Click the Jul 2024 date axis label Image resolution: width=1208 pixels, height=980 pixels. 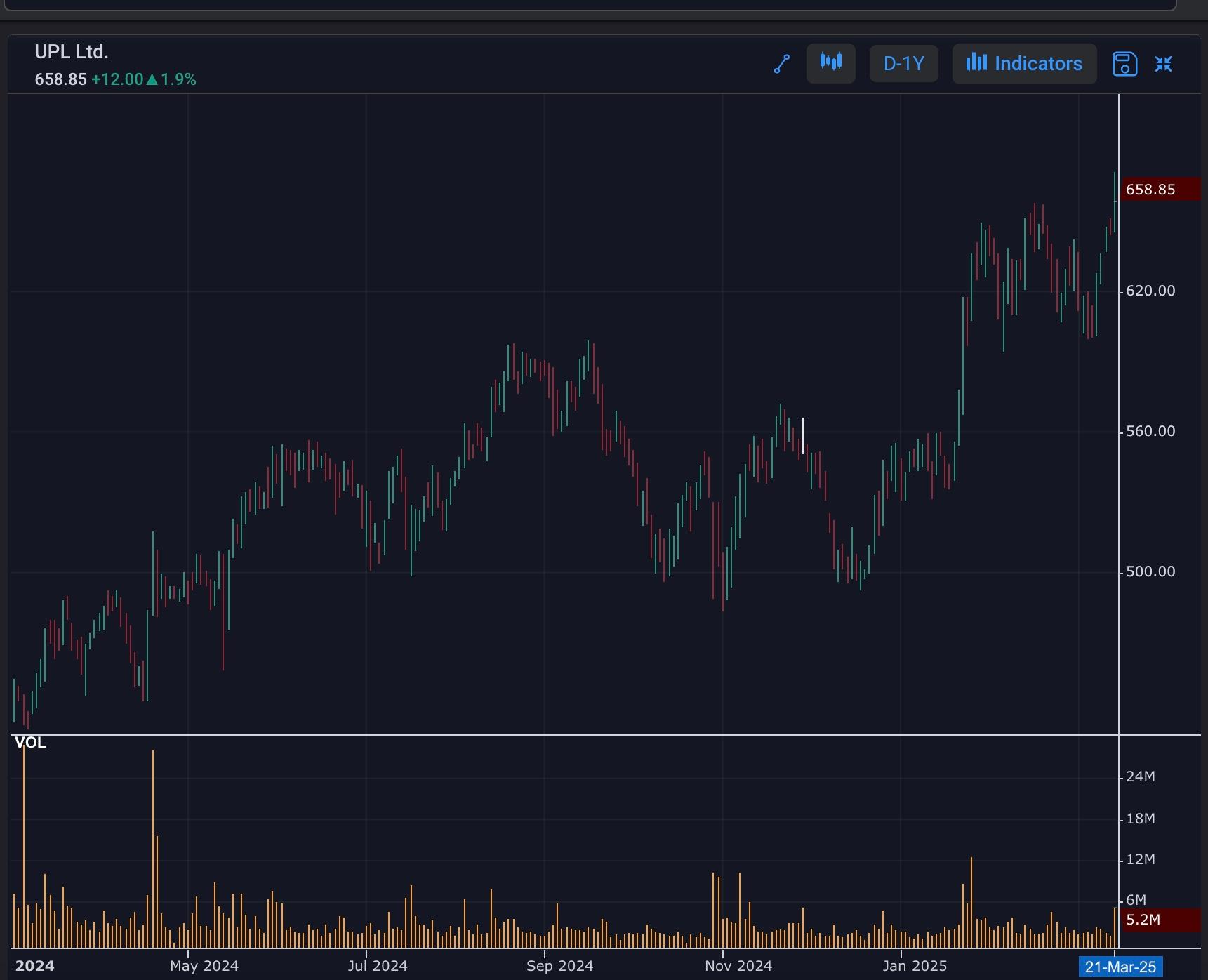point(378,966)
